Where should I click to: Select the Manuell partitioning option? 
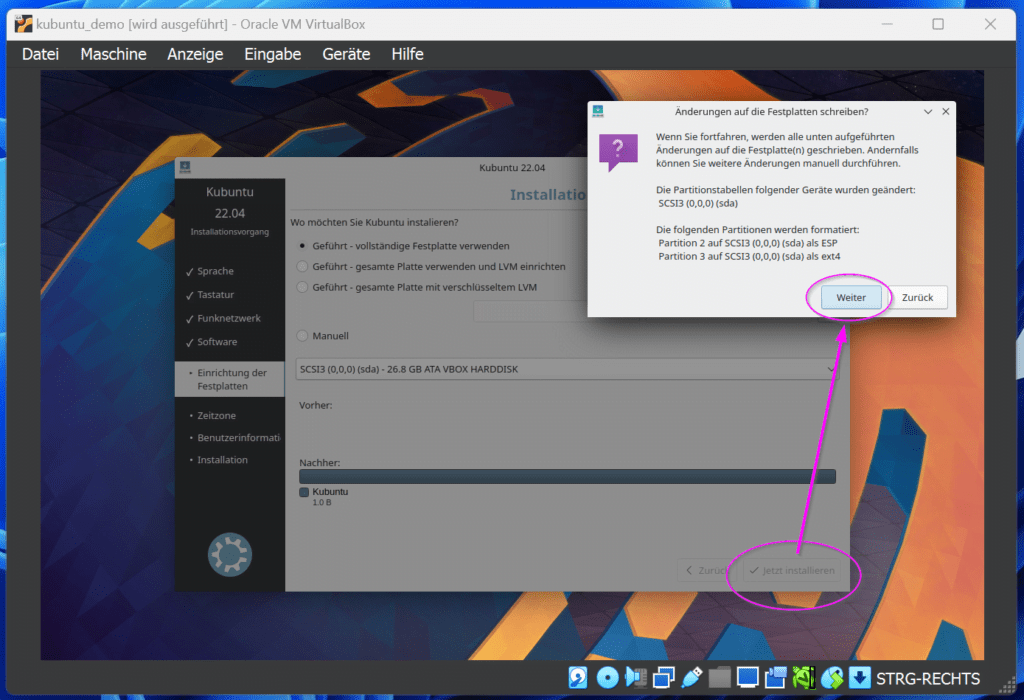click(x=323, y=336)
